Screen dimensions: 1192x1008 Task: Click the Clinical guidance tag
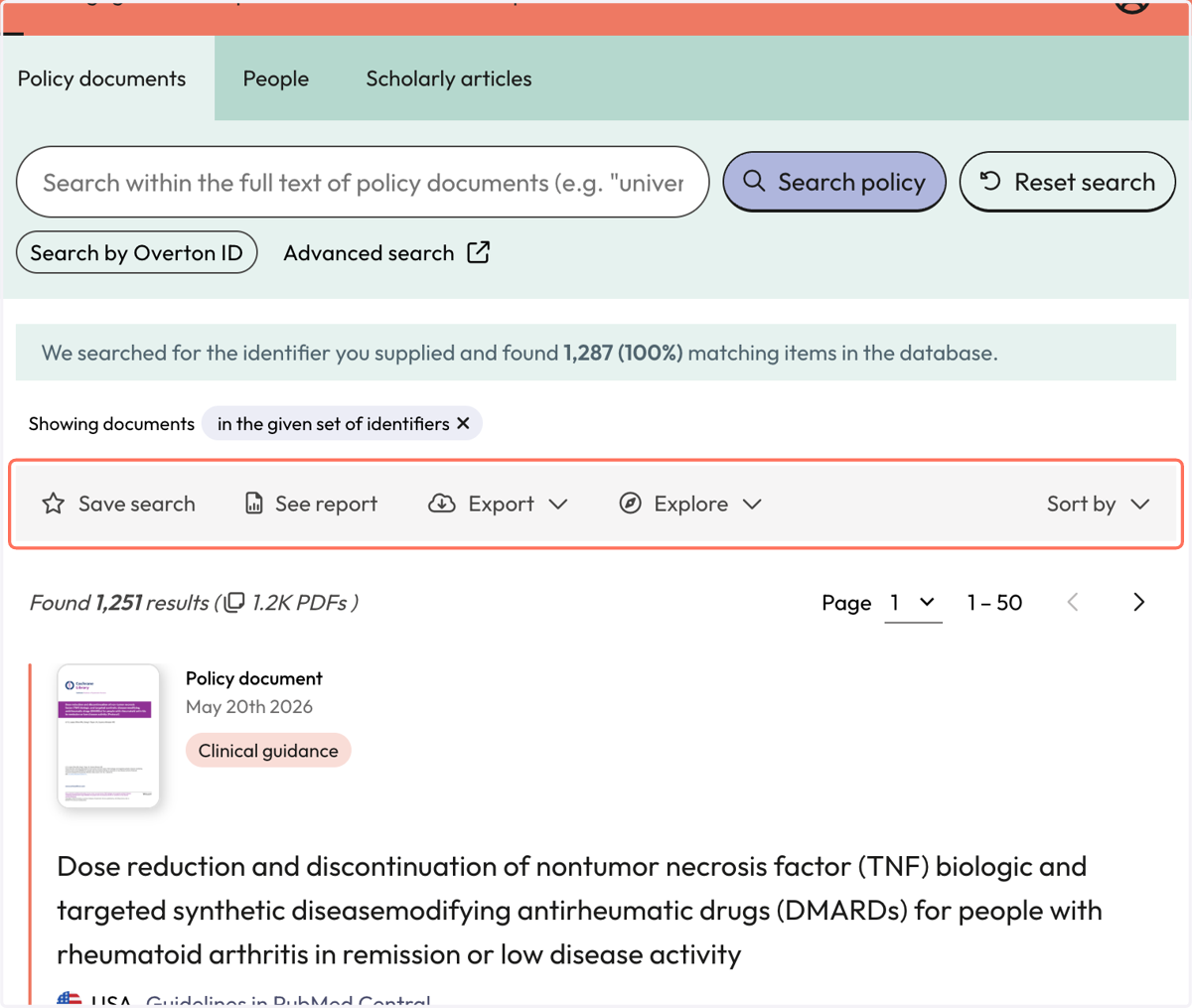pos(268,751)
